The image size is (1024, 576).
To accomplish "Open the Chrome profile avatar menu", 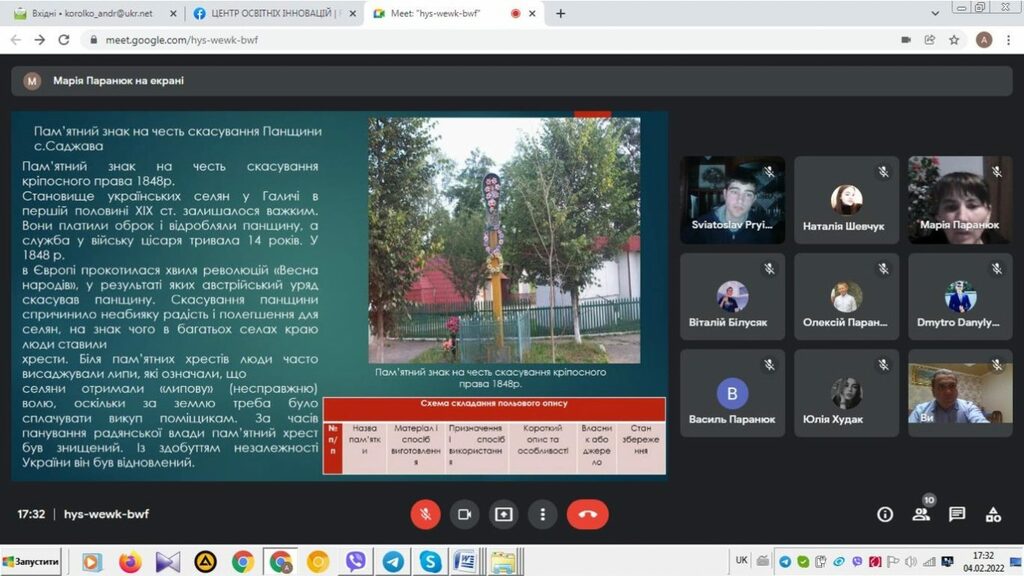I will pos(984,40).
